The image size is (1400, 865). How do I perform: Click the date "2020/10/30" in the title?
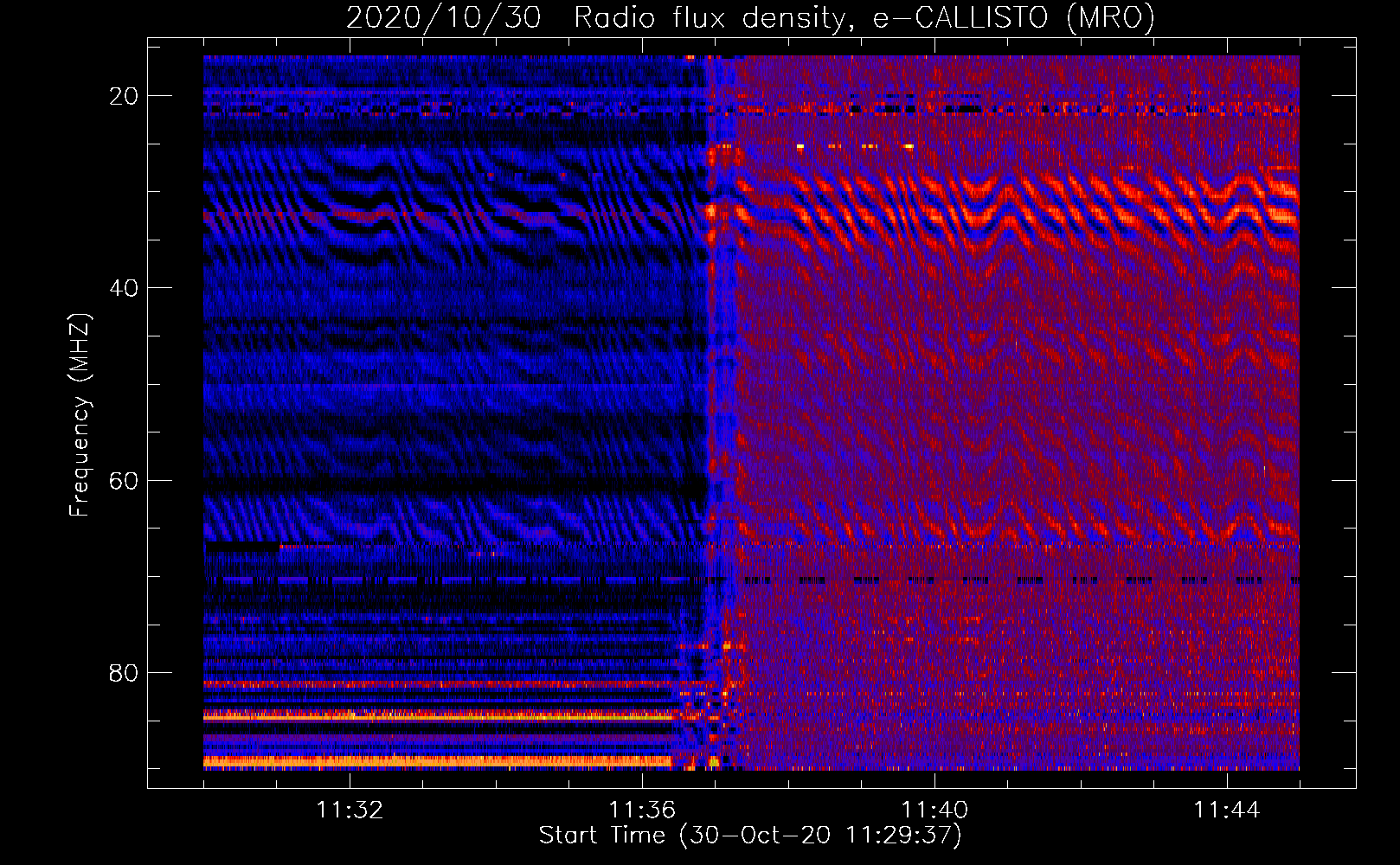point(444,17)
